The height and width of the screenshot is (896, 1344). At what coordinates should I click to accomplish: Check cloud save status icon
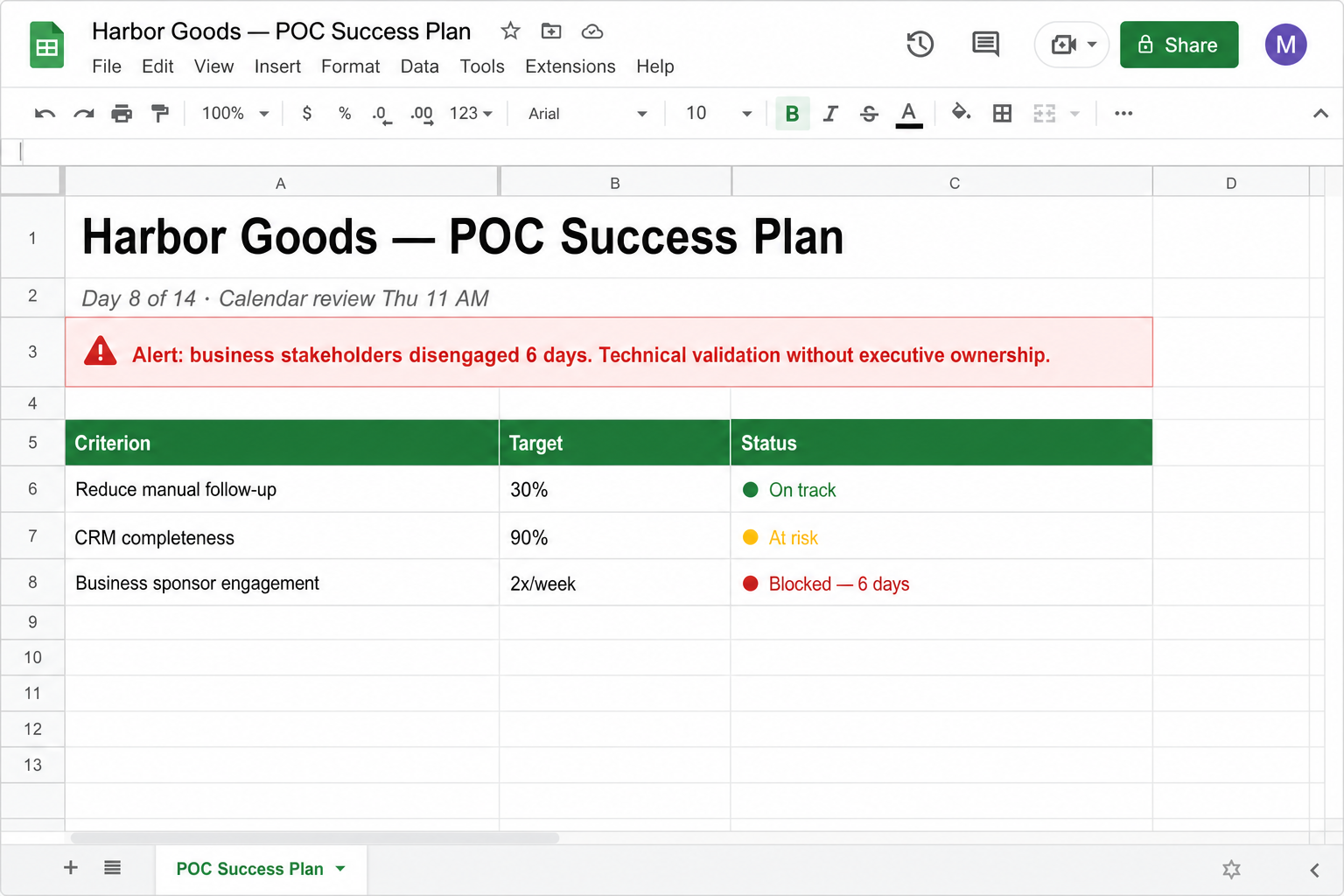pyautogui.click(x=592, y=31)
